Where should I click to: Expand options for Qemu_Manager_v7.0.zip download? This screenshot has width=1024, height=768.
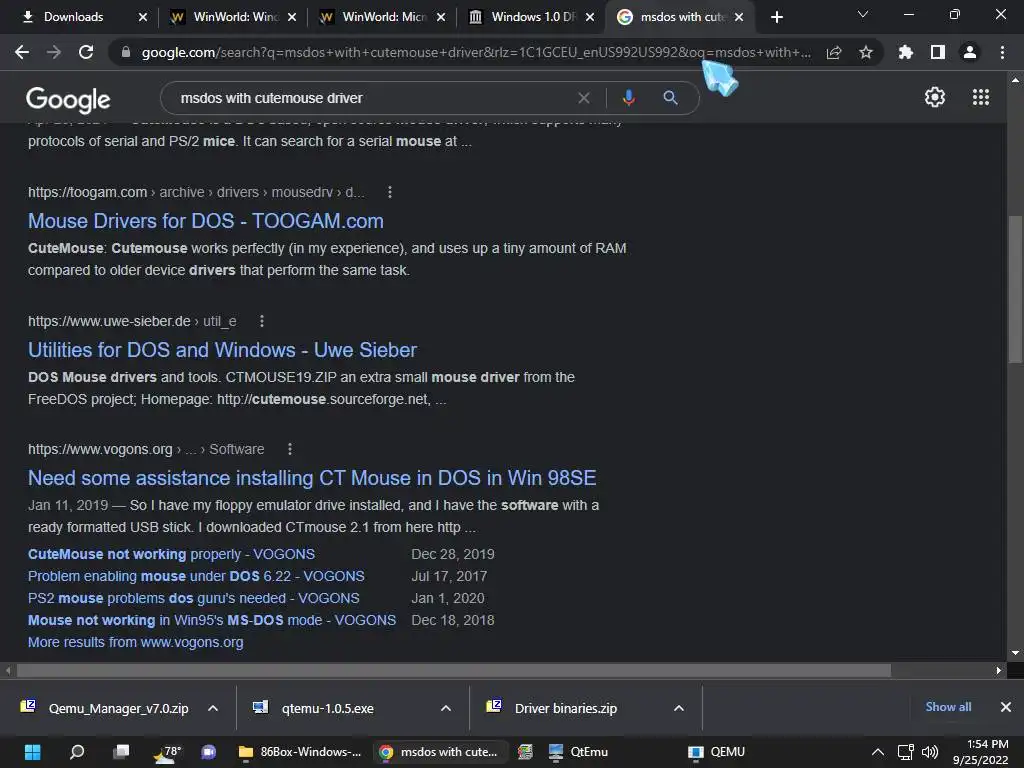[x=213, y=708]
